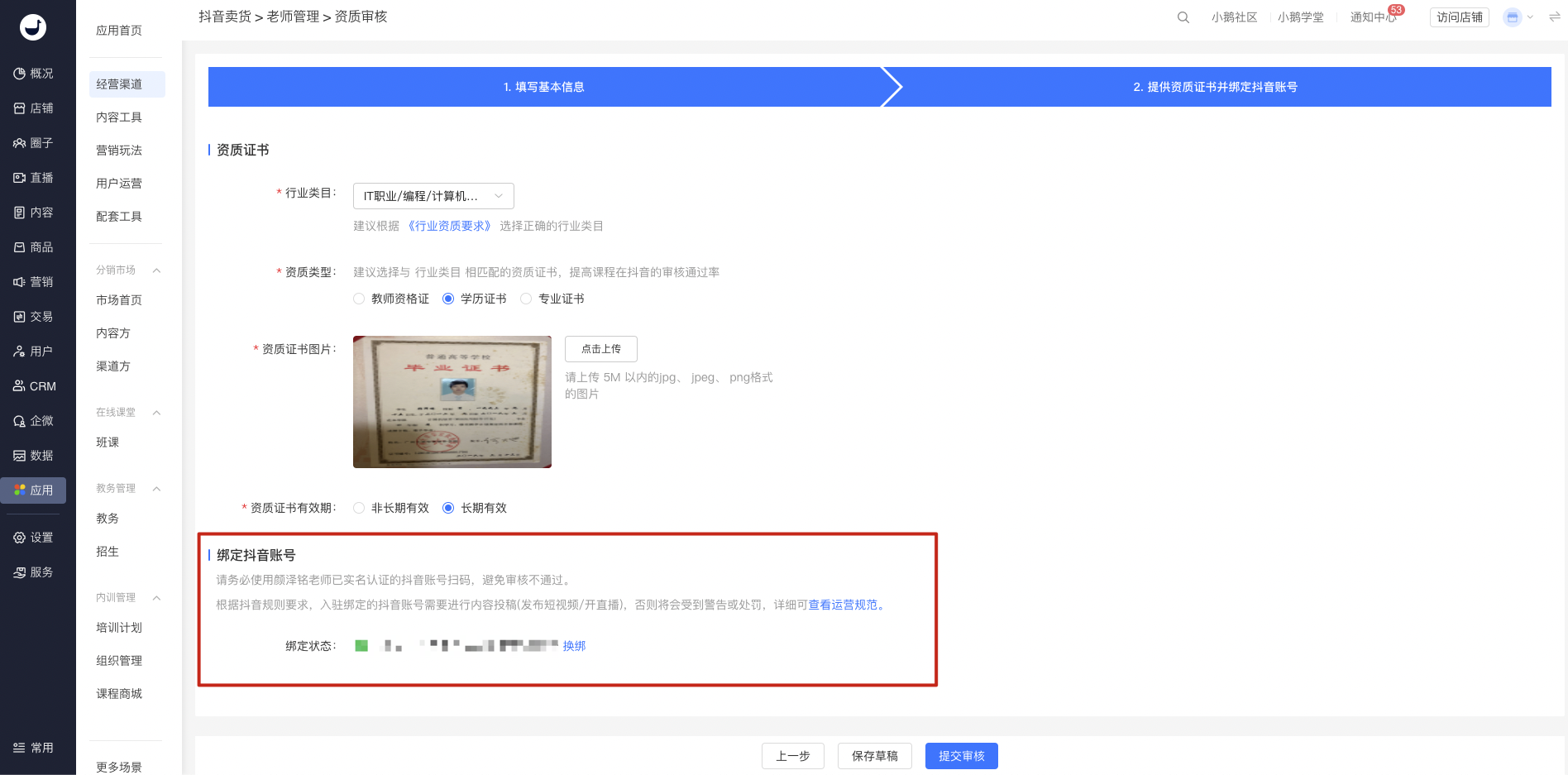Open 小鹅社区 in the header

point(1235,17)
